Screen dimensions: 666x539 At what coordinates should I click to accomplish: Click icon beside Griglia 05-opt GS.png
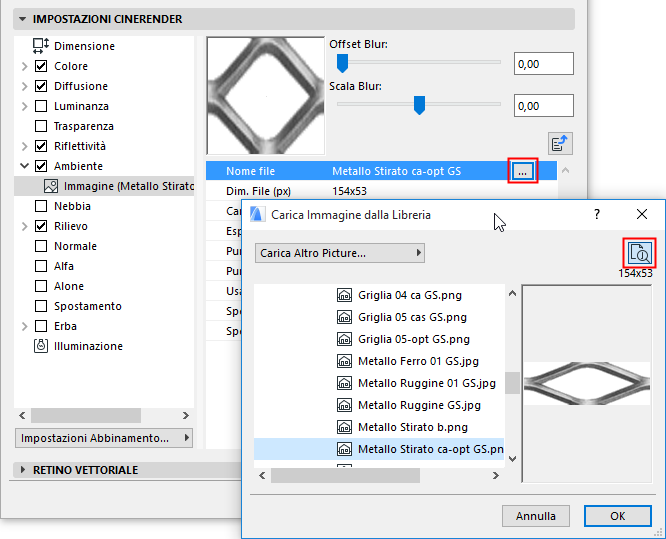point(344,339)
